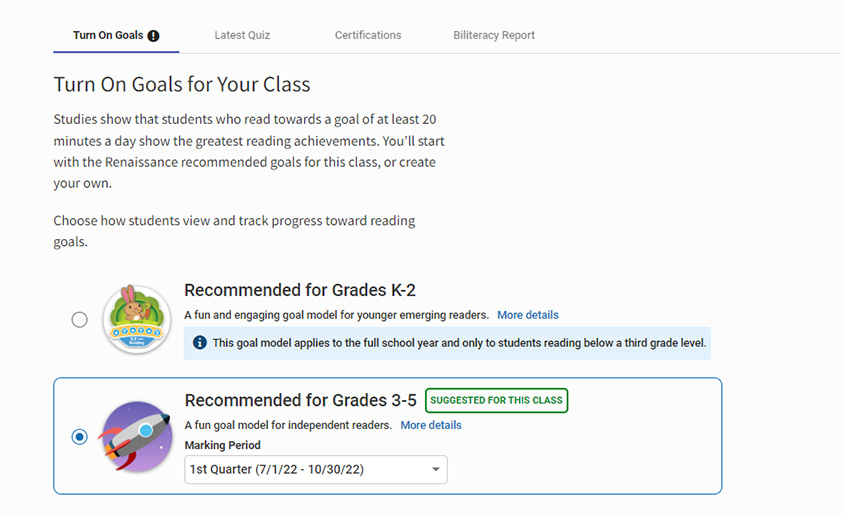Viewport: 843px width, 517px height.
Task: Select the Grades 3-5 radio button
Action: pyautogui.click(x=80, y=437)
